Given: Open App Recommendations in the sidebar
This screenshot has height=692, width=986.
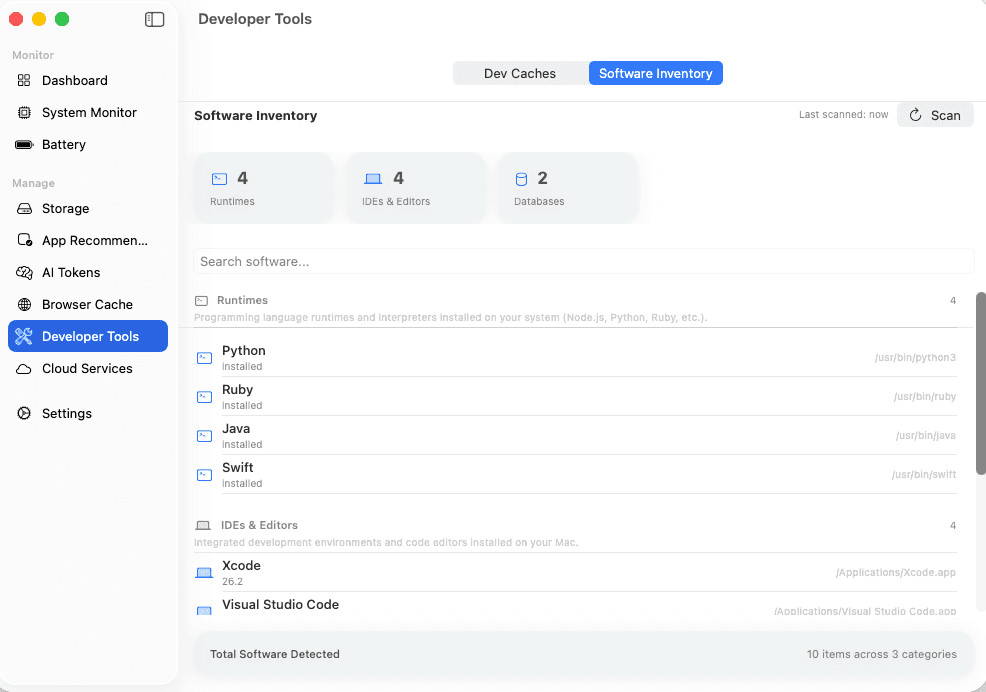Looking at the screenshot, I should [94, 240].
